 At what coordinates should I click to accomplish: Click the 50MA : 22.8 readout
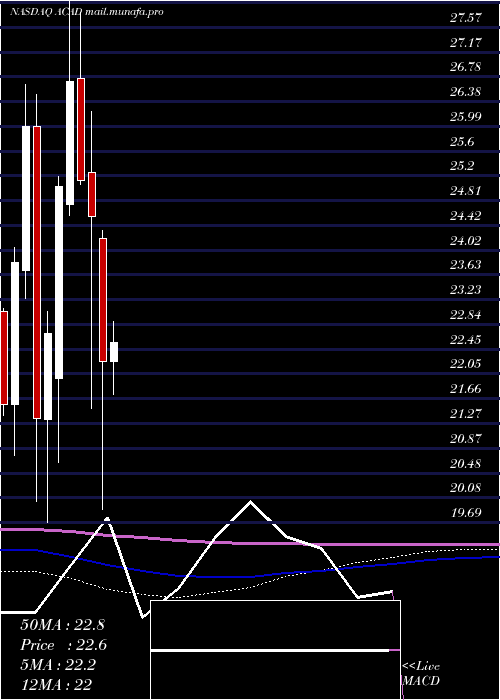[62, 625]
